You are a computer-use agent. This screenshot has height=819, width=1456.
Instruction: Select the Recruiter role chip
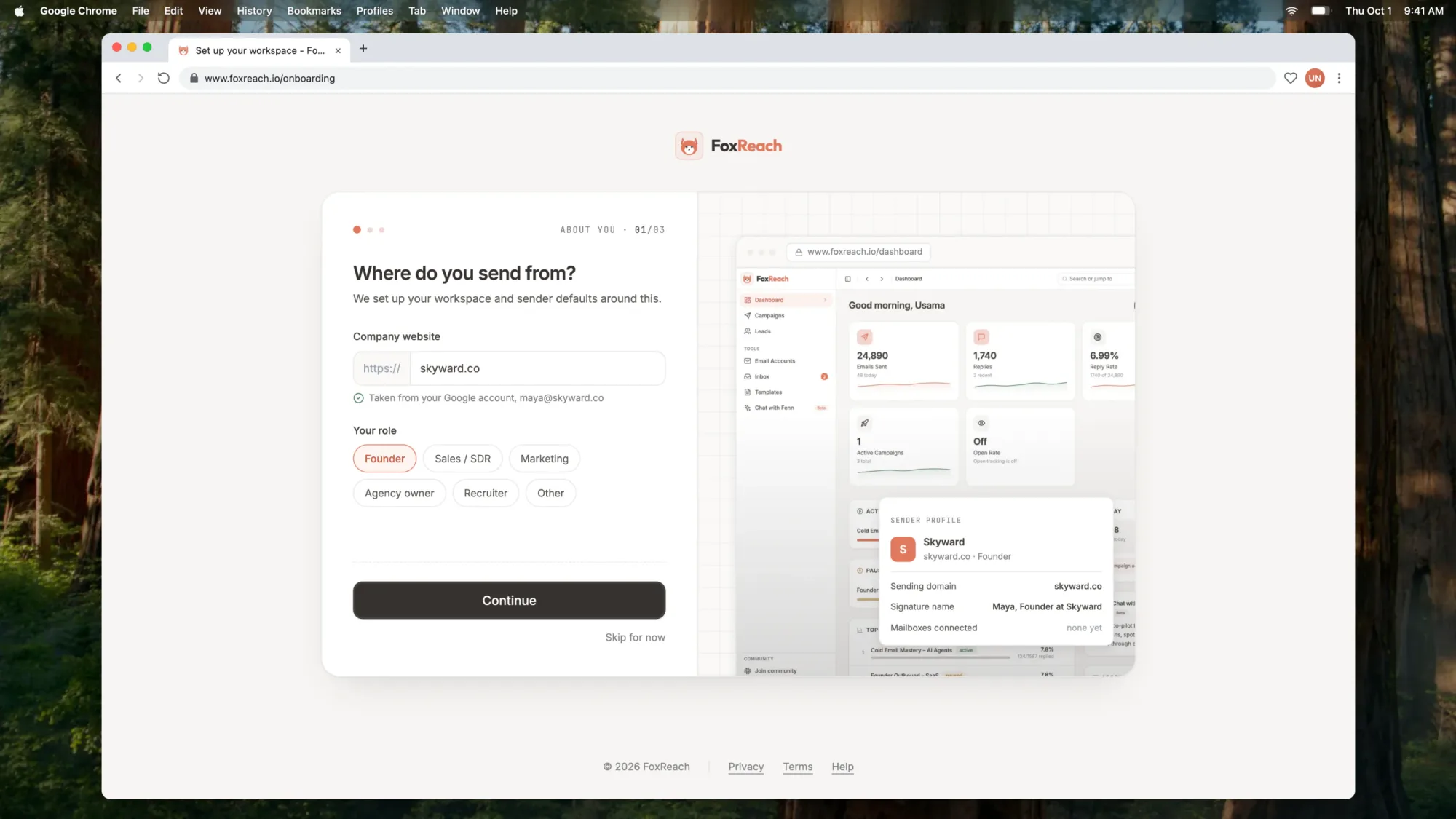[486, 493]
